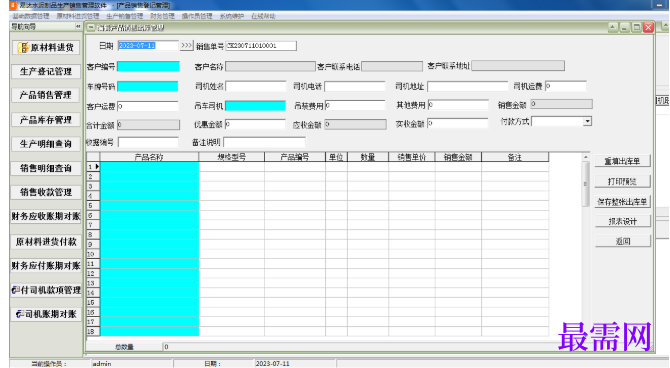670x368 pixels.
Task: Open the 财务管理 menu
Action: tap(162, 16)
